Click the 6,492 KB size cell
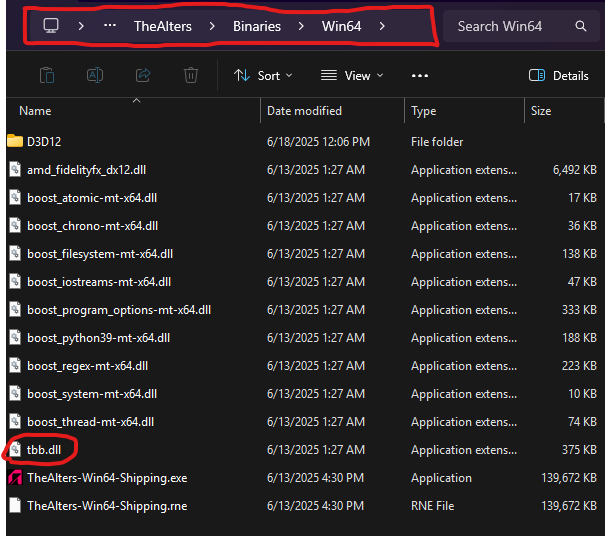The image size is (605, 536). [575, 170]
